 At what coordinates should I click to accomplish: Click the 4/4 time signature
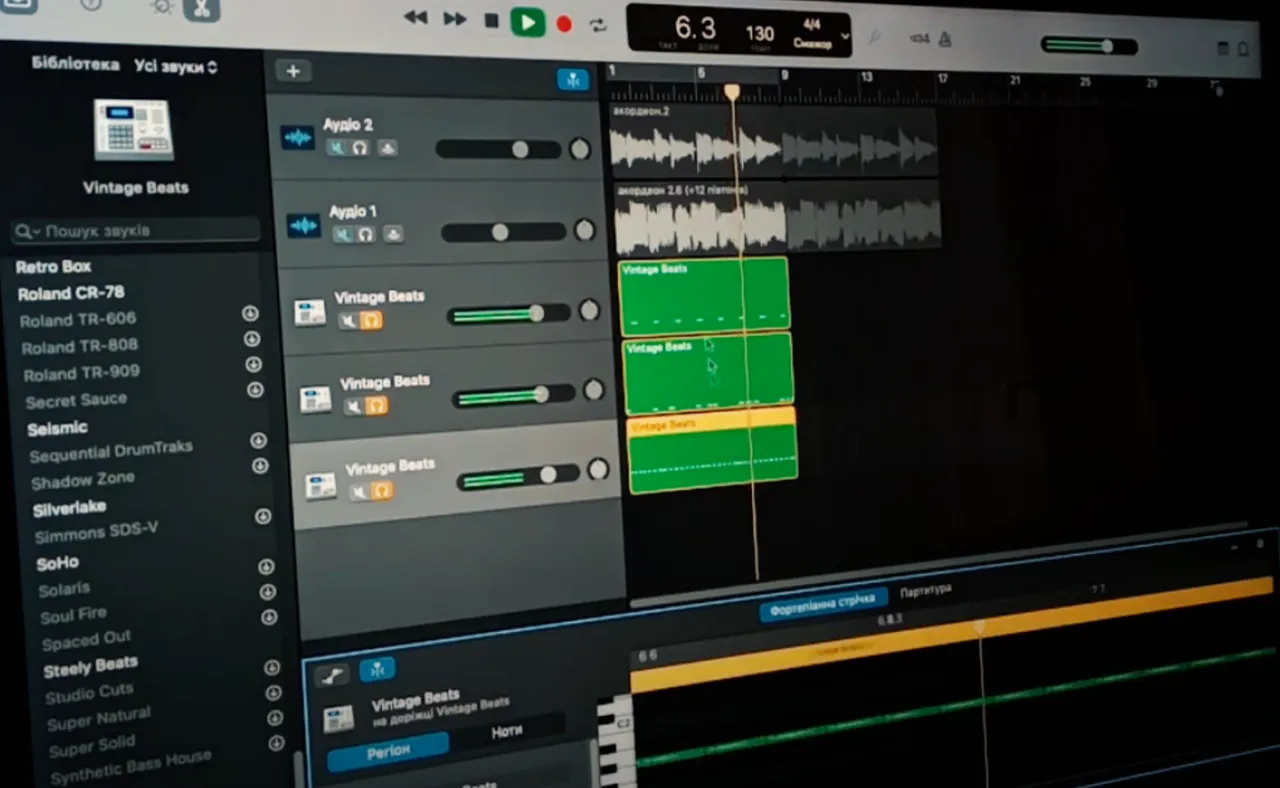point(810,24)
